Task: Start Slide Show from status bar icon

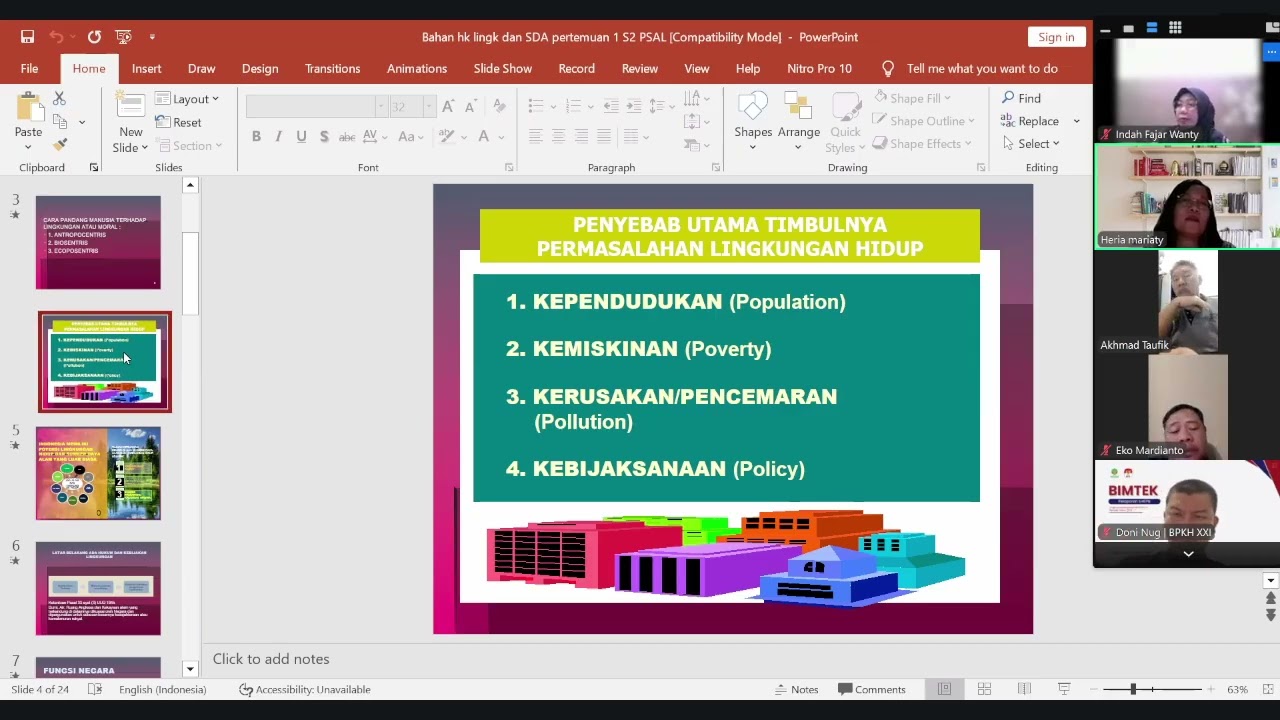Action: click(1064, 689)
